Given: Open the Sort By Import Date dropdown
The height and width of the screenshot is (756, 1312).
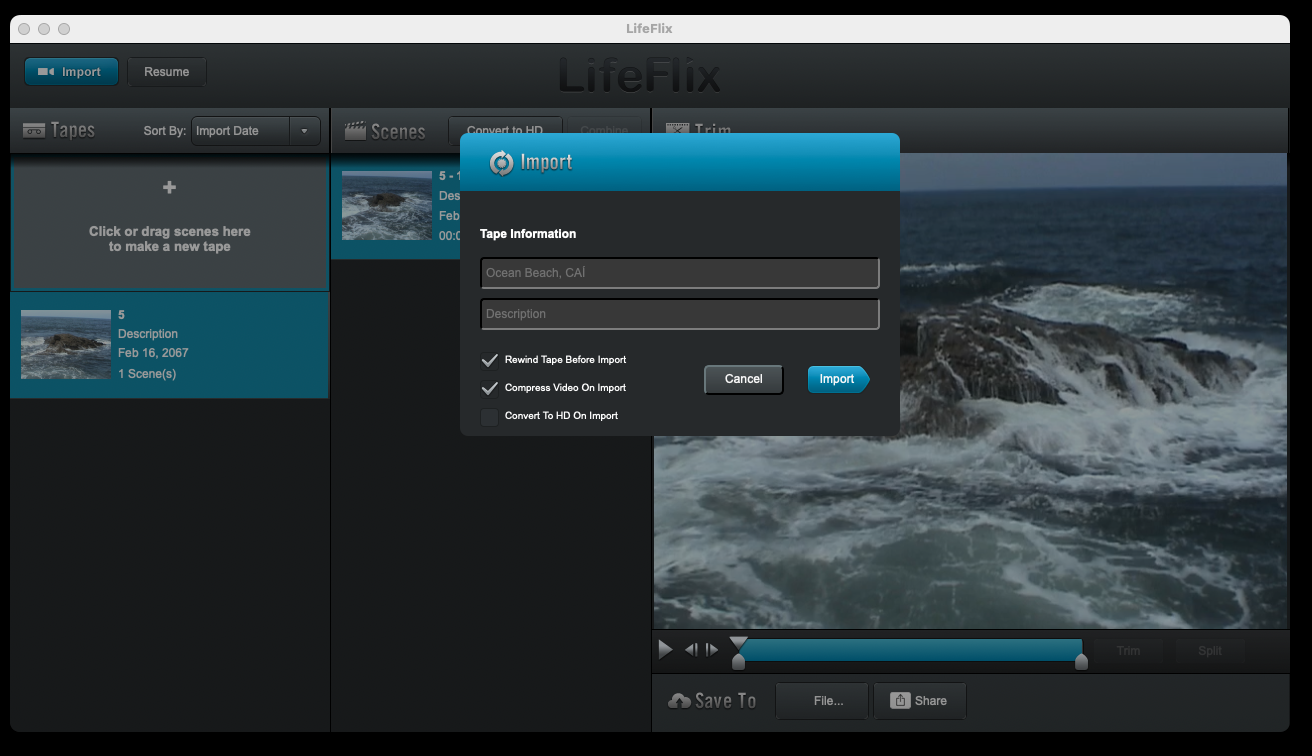Looking at the screenshot, I should point(255,131).
